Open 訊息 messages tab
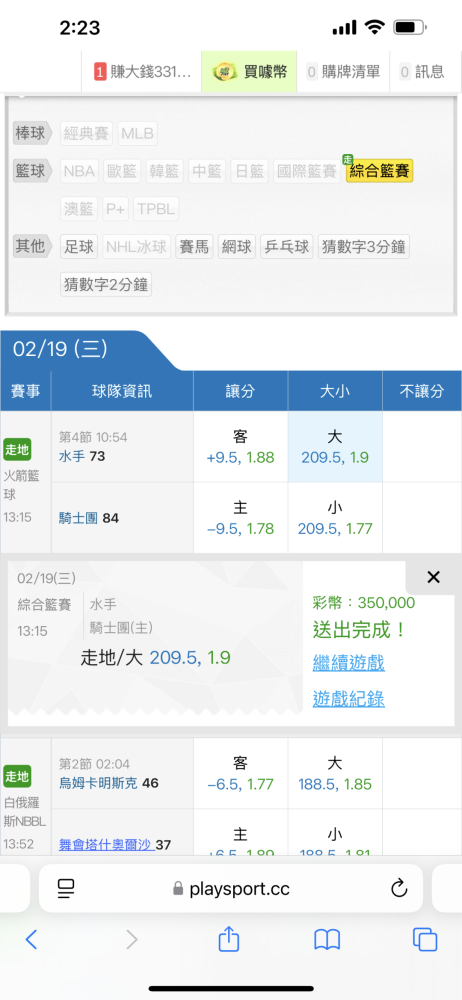 click(421, 71)
